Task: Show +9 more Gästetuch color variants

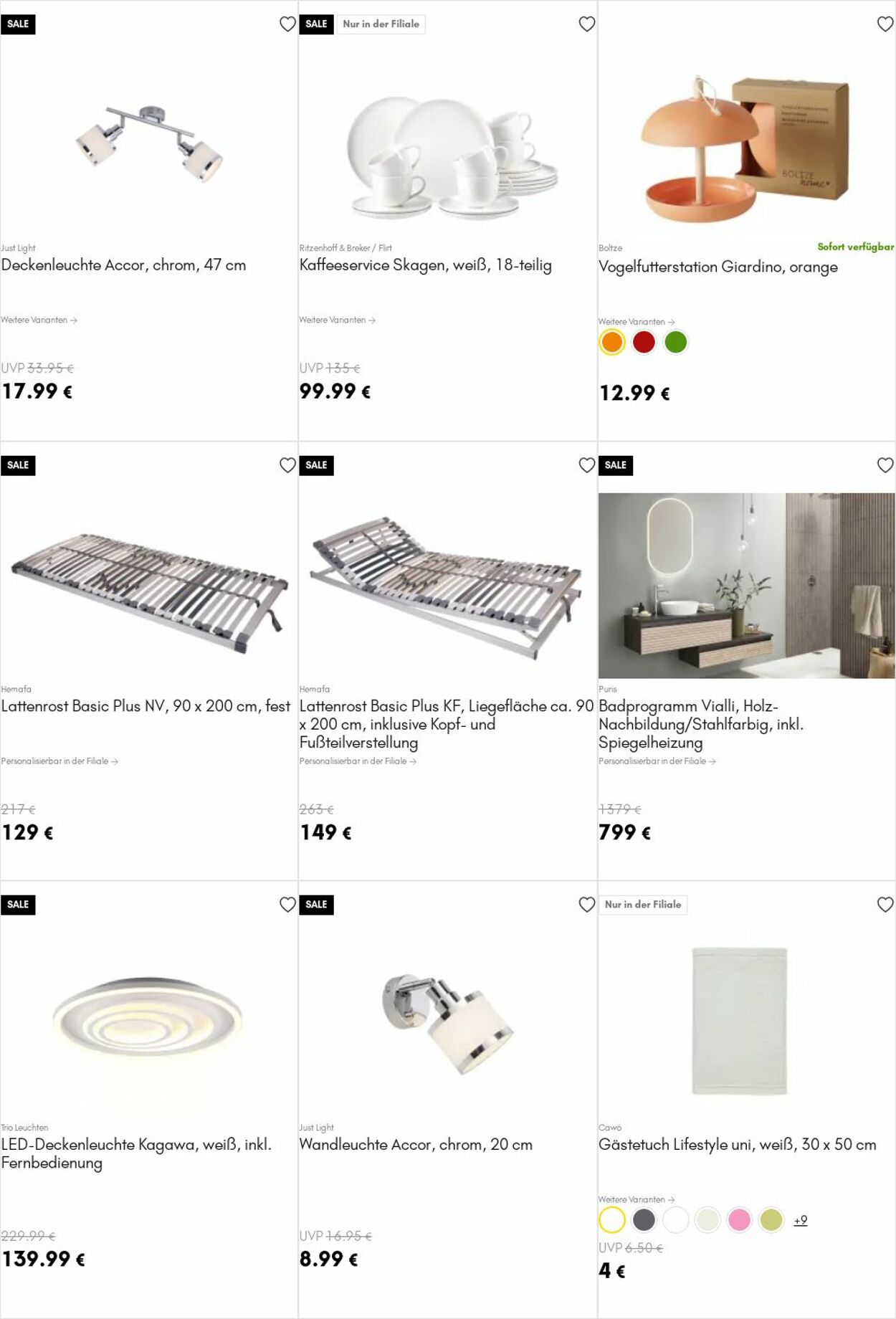Action: [801, 1220]
